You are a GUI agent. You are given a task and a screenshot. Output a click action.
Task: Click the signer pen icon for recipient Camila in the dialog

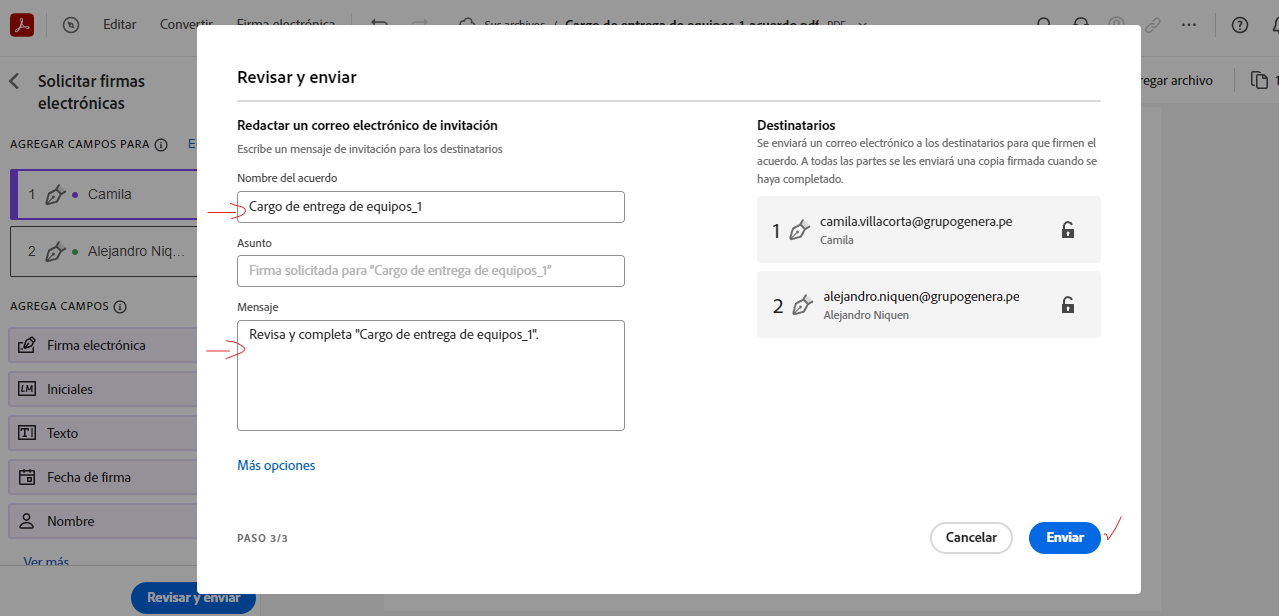(x=799, y=231)
